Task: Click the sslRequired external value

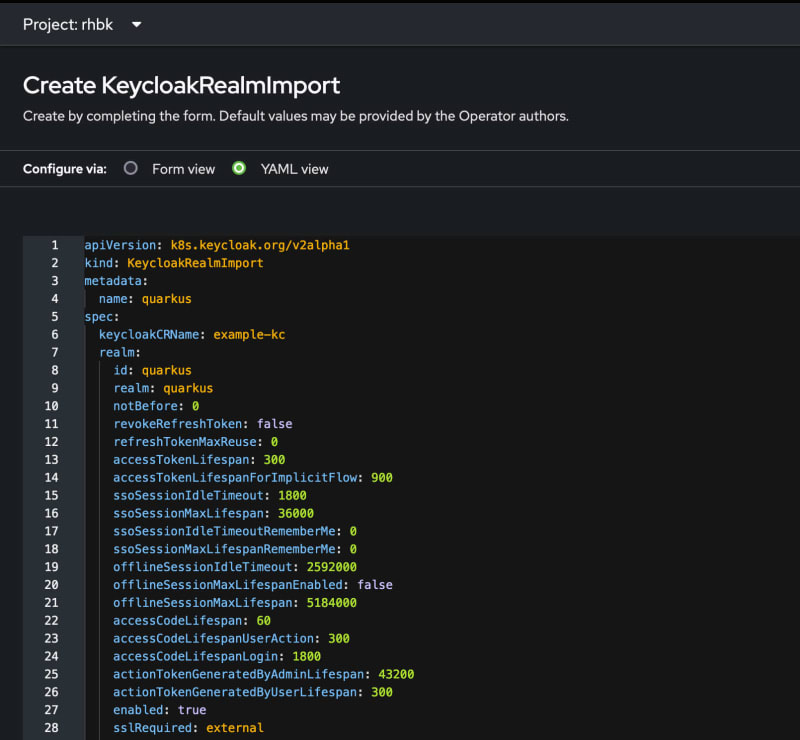Action: pos(234,728)
